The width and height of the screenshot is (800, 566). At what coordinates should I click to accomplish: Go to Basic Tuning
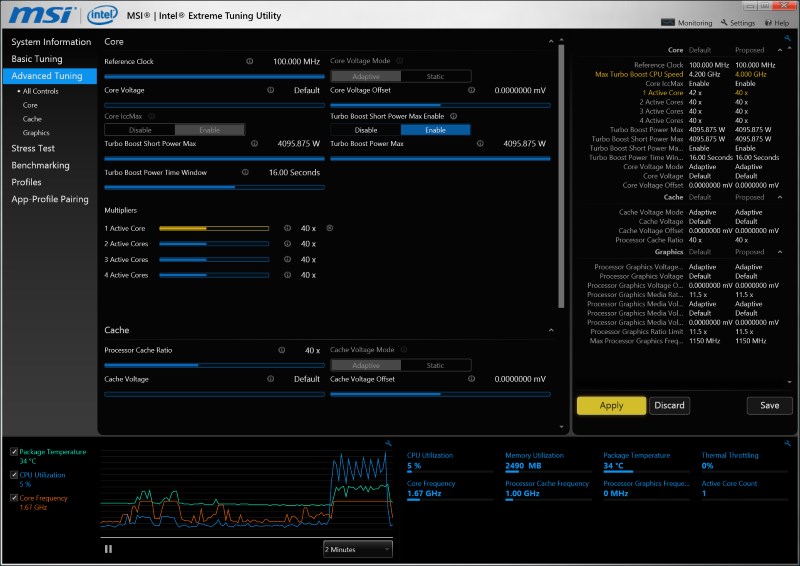click(x=37, y=59)
